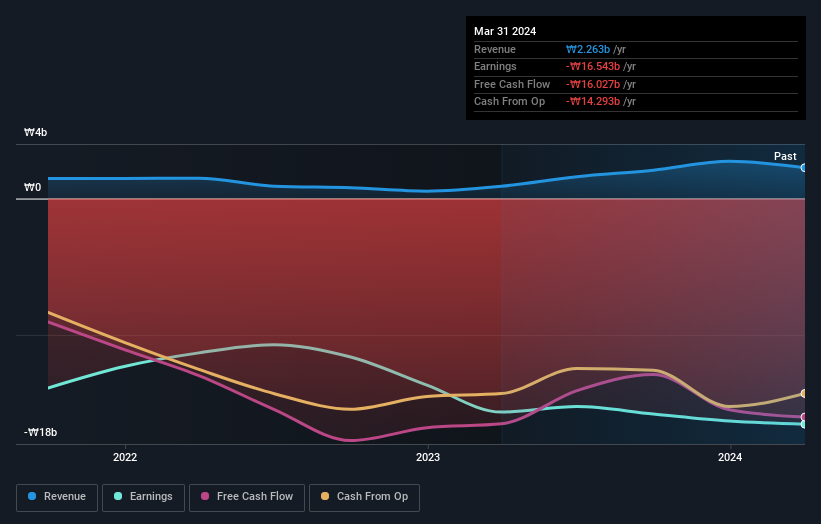Click the ₩0 y-axis label
Image resolution: width=821 pixels, height=524 pixels.
[x=32, y=187]
